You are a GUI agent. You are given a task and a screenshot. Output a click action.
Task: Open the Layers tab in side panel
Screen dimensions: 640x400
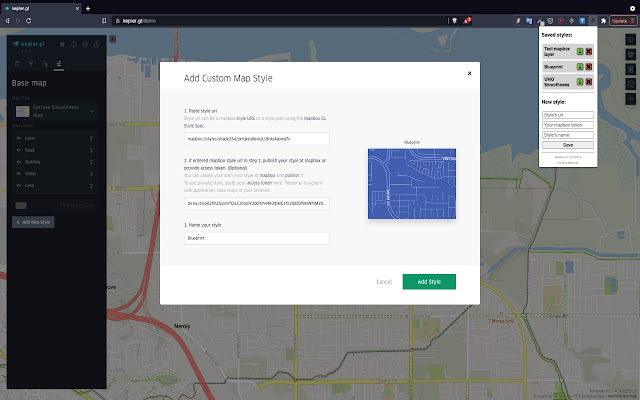click(17, 64)
